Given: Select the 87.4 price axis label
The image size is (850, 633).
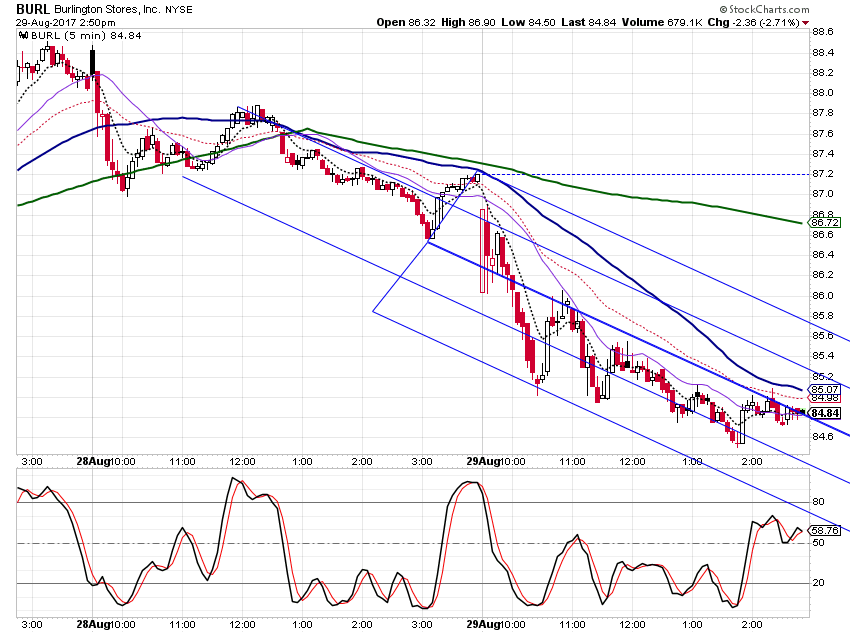Looking at the screenshot, I should 823,154.
